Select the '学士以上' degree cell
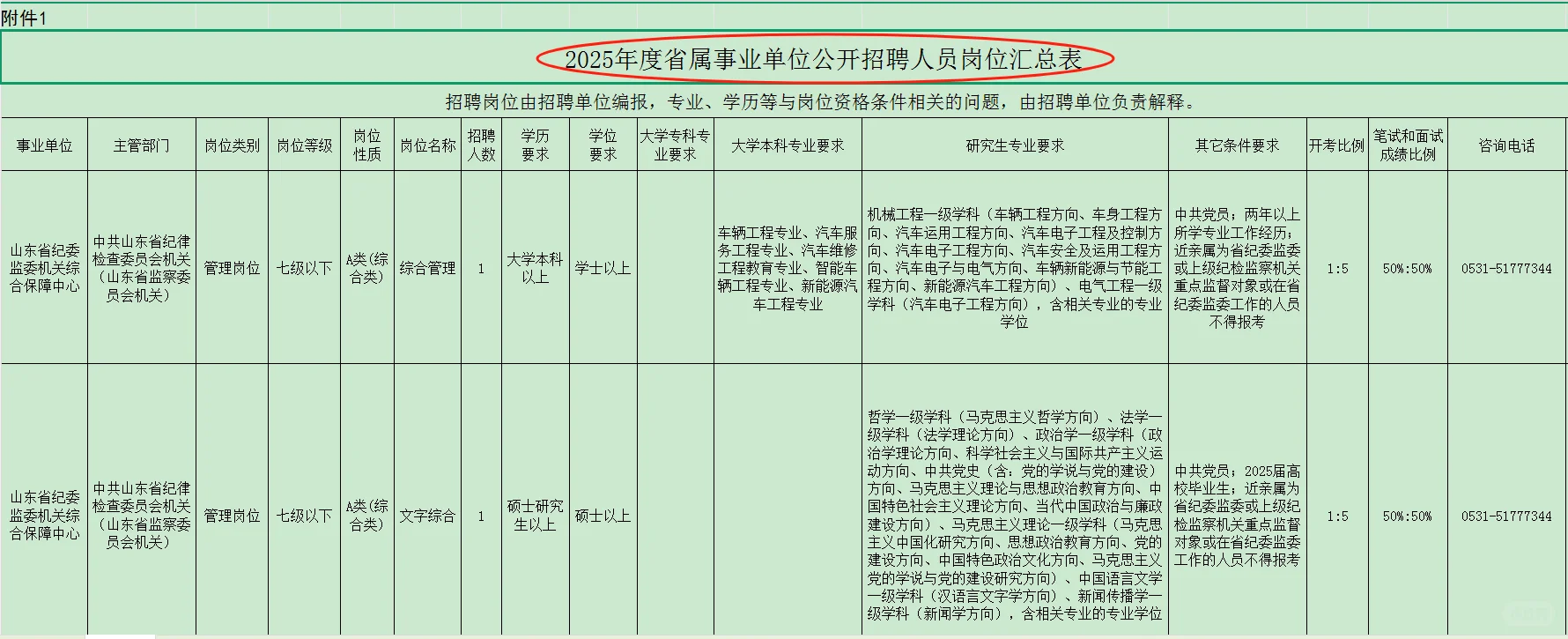Viewport: 1568px width, 639px height. pyautogui.click(x=603, y=268)
